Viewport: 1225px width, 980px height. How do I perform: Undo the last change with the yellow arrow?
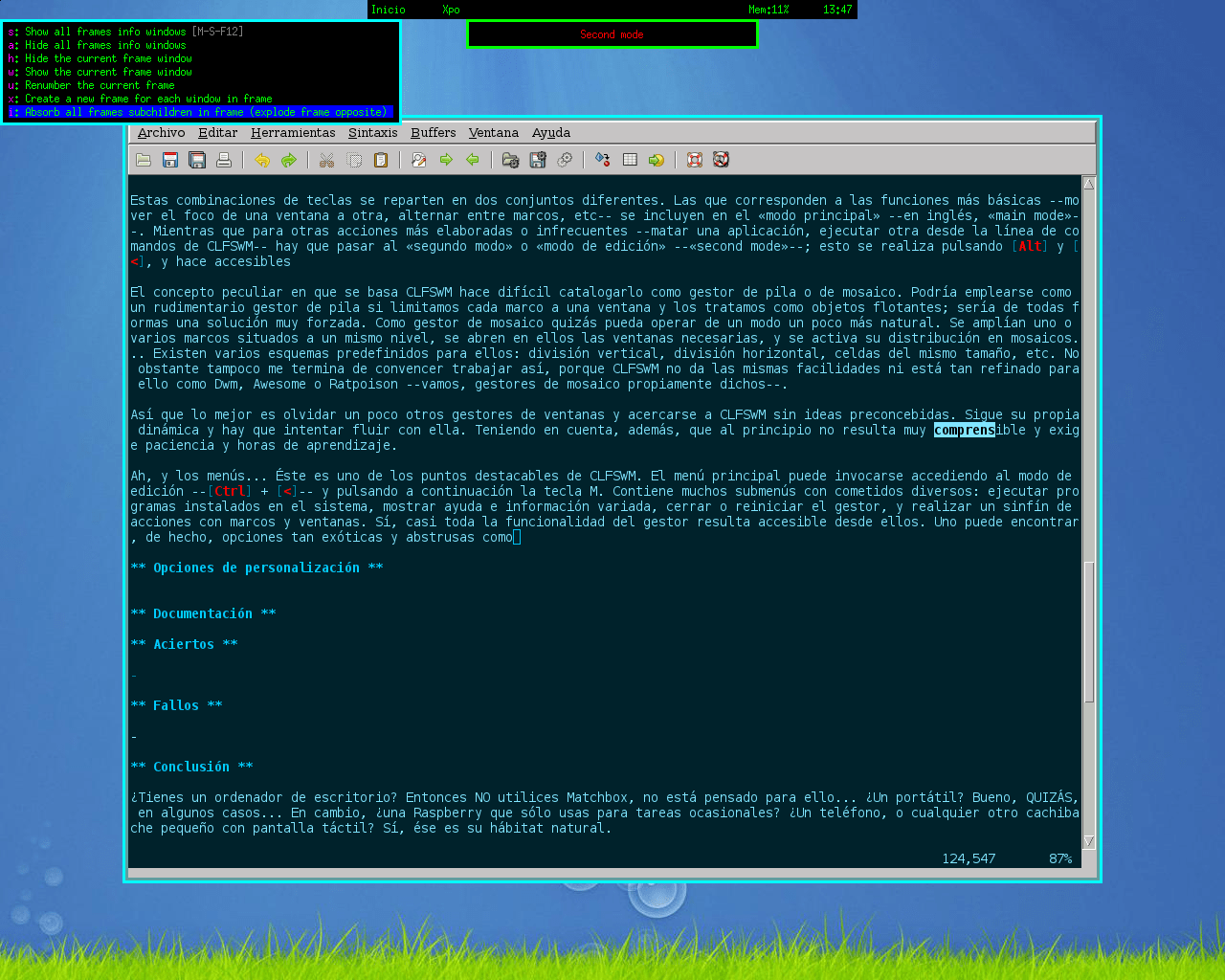[262, 160]
